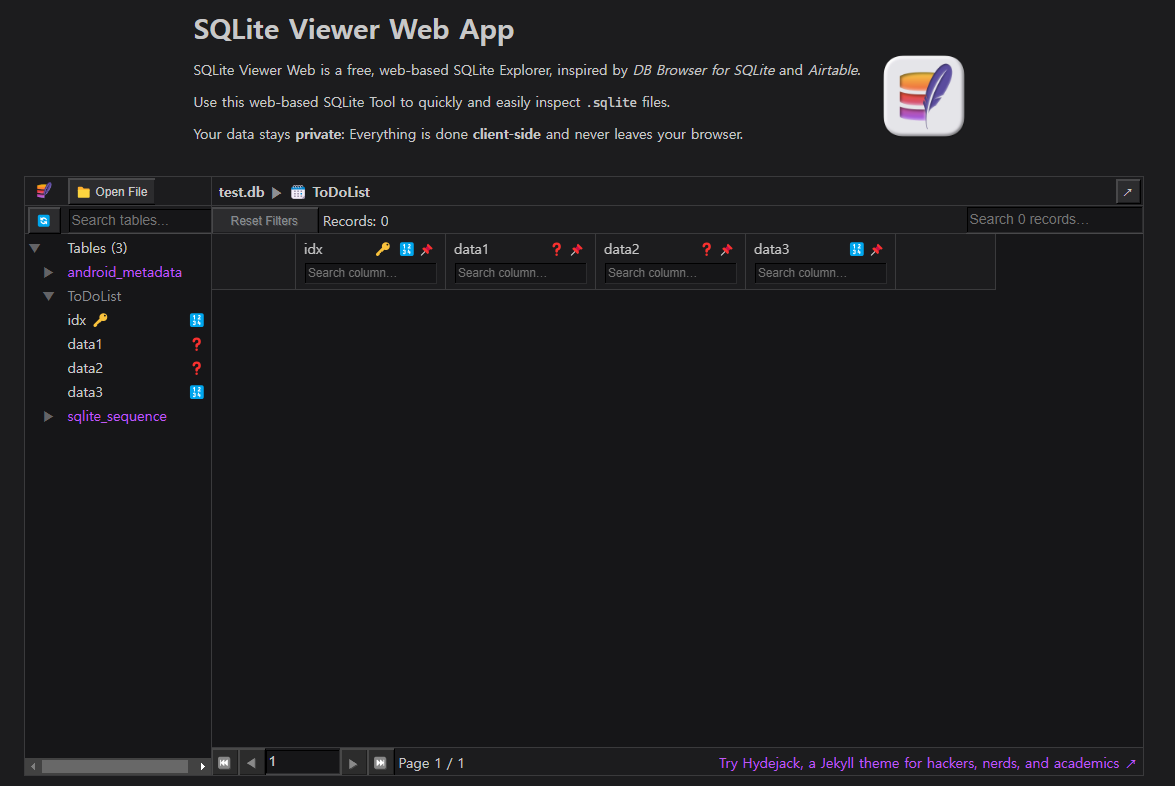Open the sqlite_sequence table
Screen dimensions: 1175x786
(117, 416)
